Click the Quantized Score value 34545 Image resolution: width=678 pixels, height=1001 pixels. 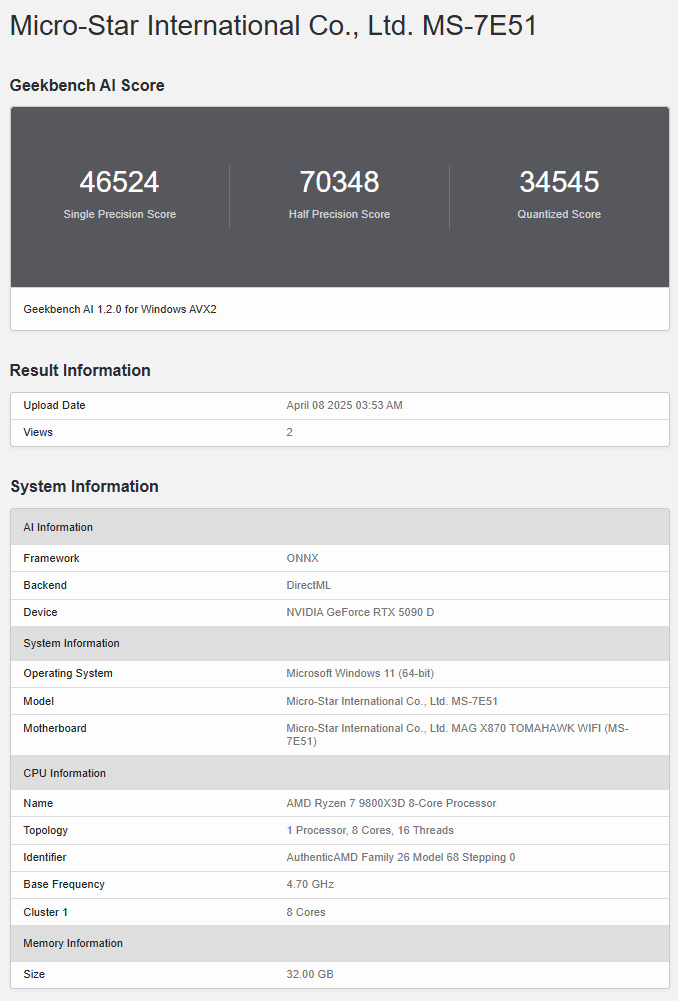click(x=559, y=182)
